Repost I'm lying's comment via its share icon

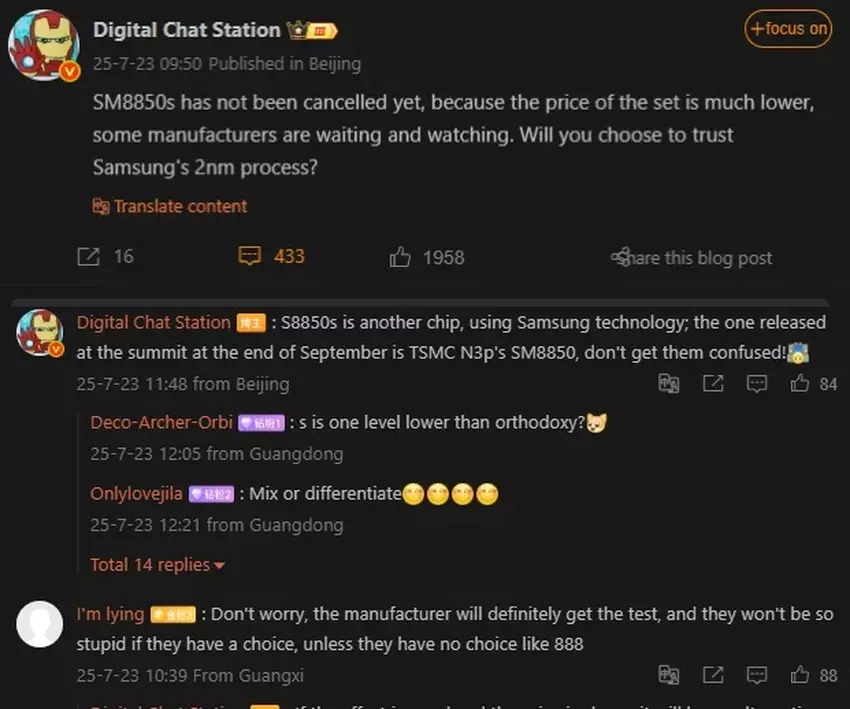click(713, 675)
